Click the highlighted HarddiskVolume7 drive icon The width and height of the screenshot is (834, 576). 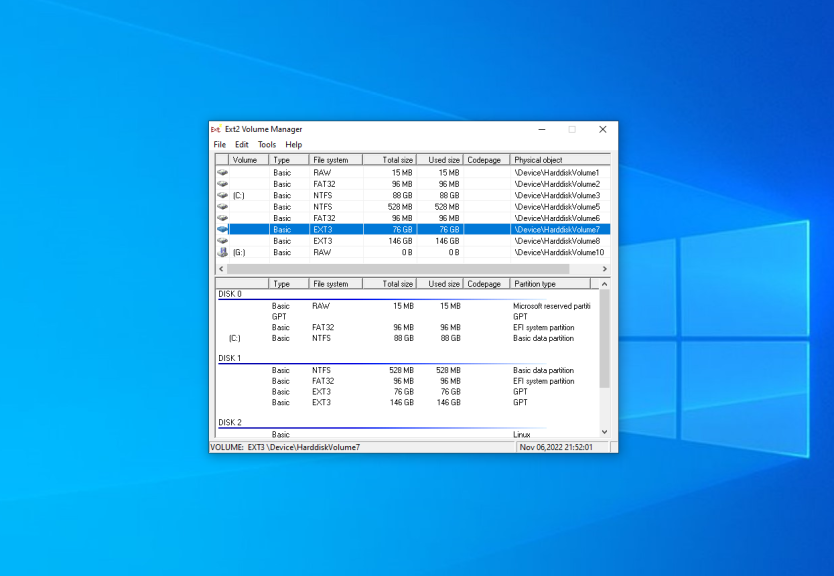click(x=222, y=230)
